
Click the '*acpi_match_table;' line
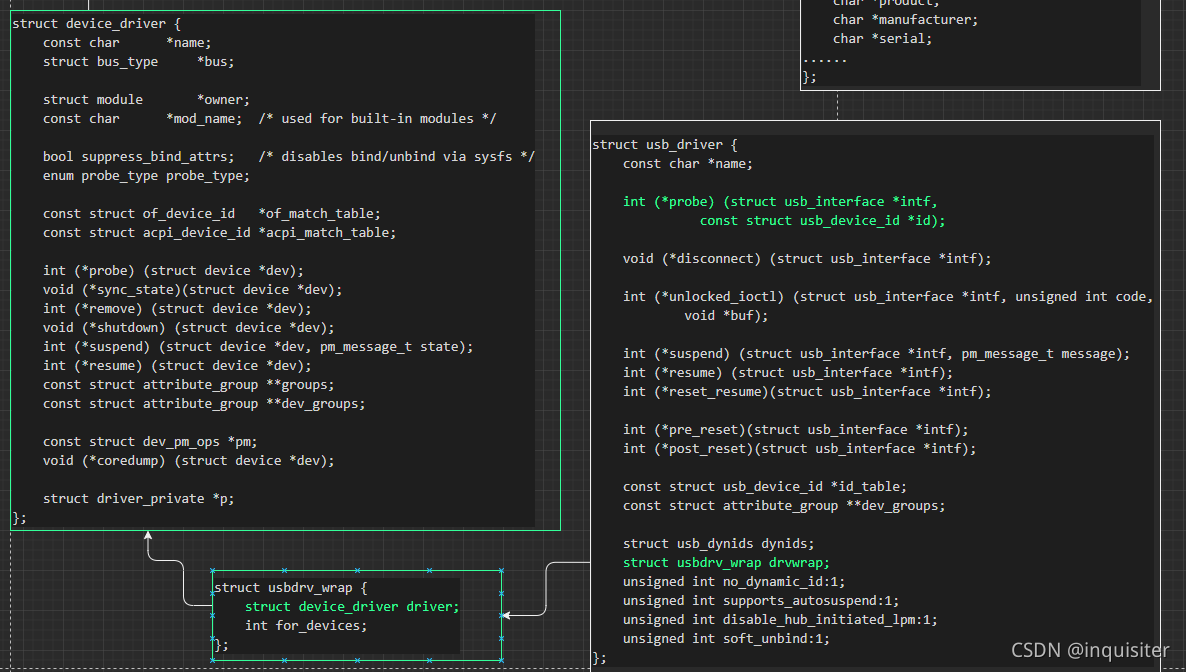tap(219, 232)
